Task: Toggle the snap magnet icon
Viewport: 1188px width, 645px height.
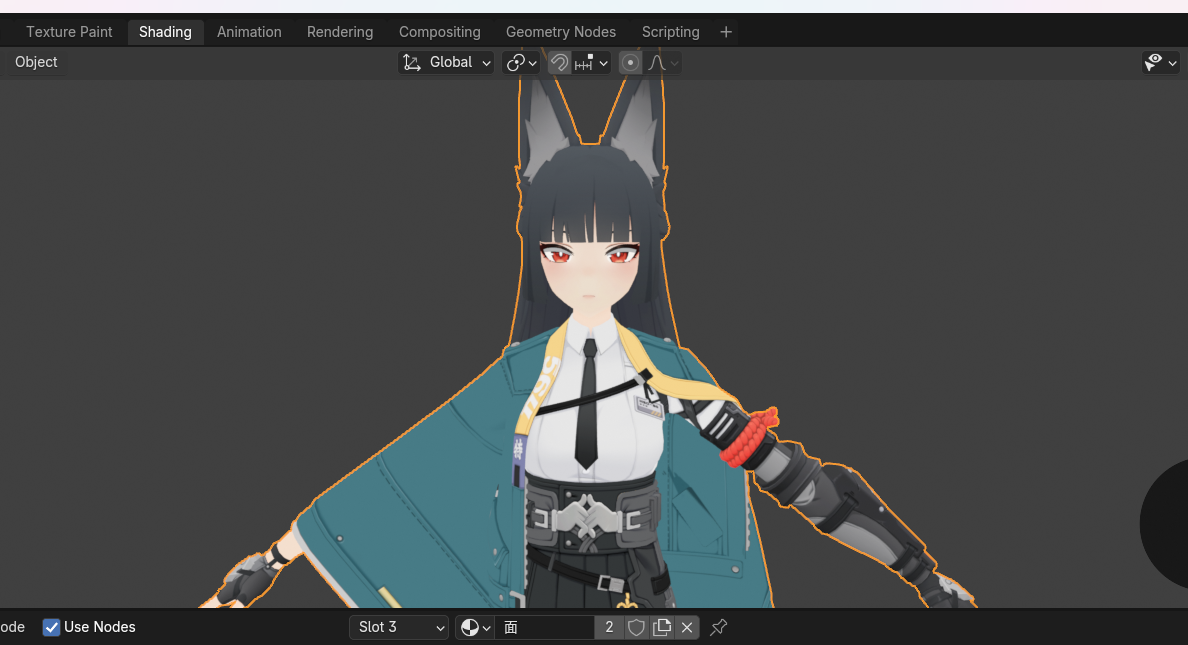Action: point(559,63)
